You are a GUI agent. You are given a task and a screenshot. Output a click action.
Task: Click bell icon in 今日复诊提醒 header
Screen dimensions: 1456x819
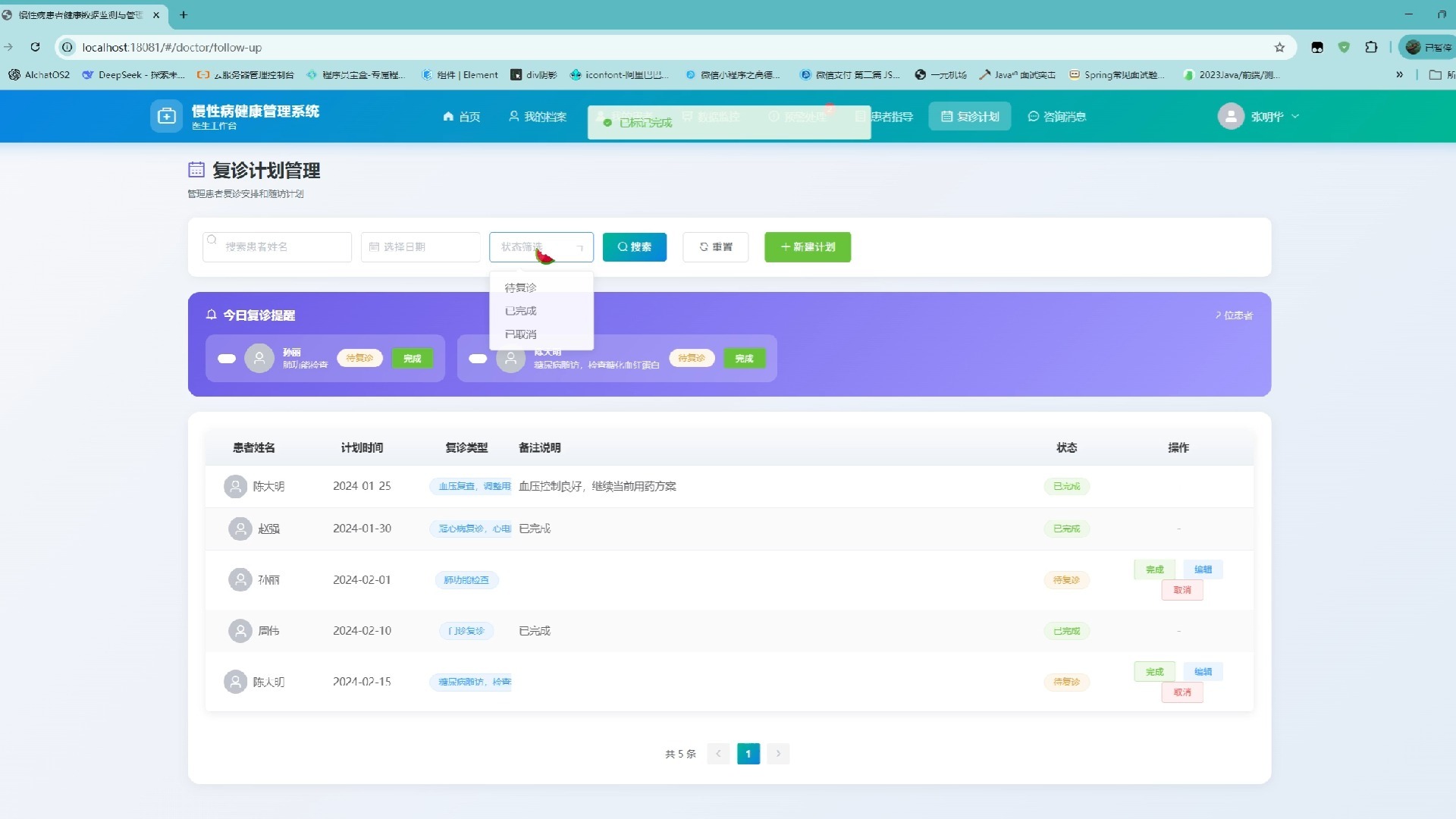point(212,315)
